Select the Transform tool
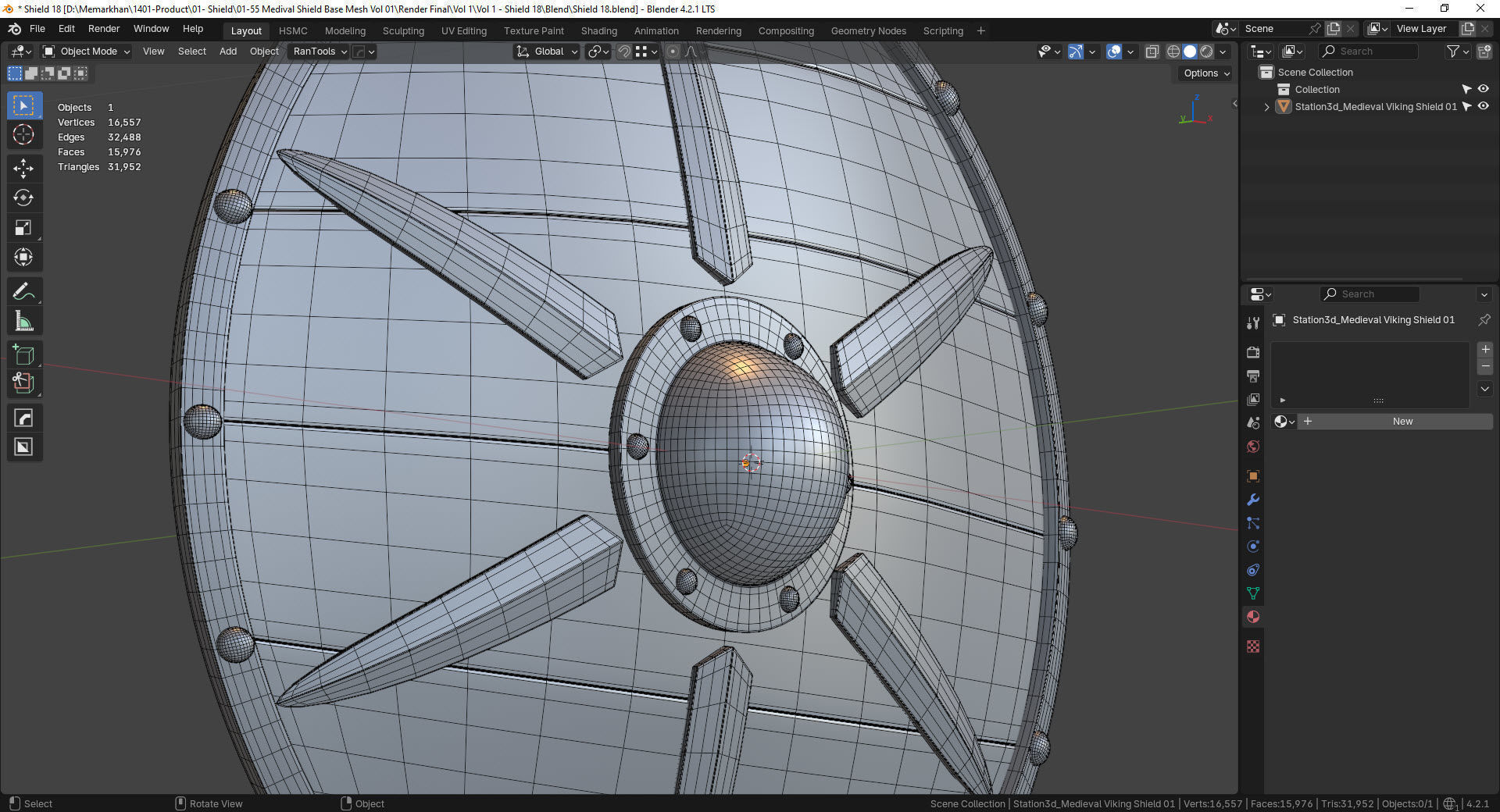Image resolution: width=1500 pixels, height=812 pixels. tap(23, 257)
